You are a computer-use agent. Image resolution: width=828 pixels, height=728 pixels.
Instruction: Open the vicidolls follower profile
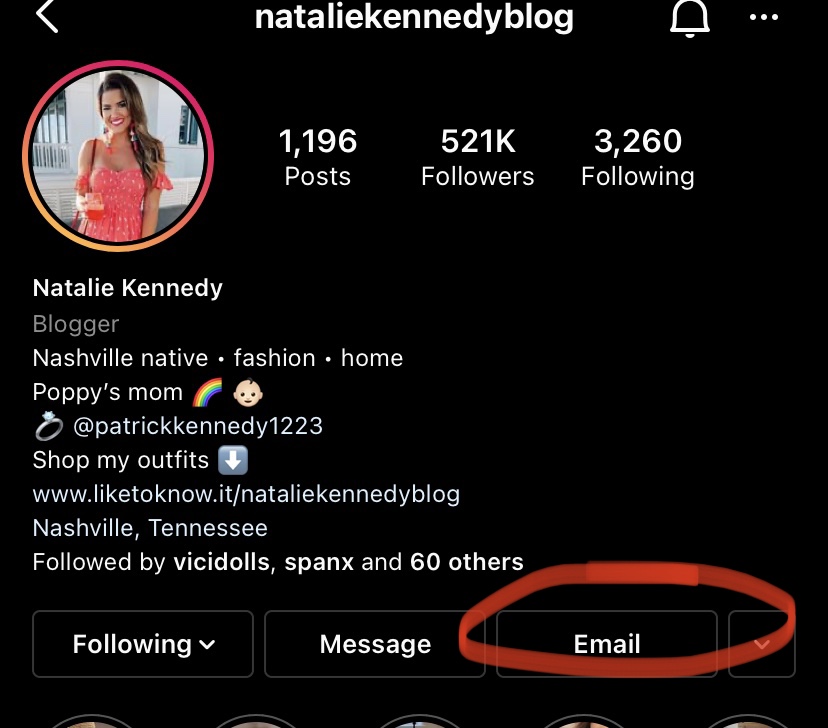pos(222,562)
